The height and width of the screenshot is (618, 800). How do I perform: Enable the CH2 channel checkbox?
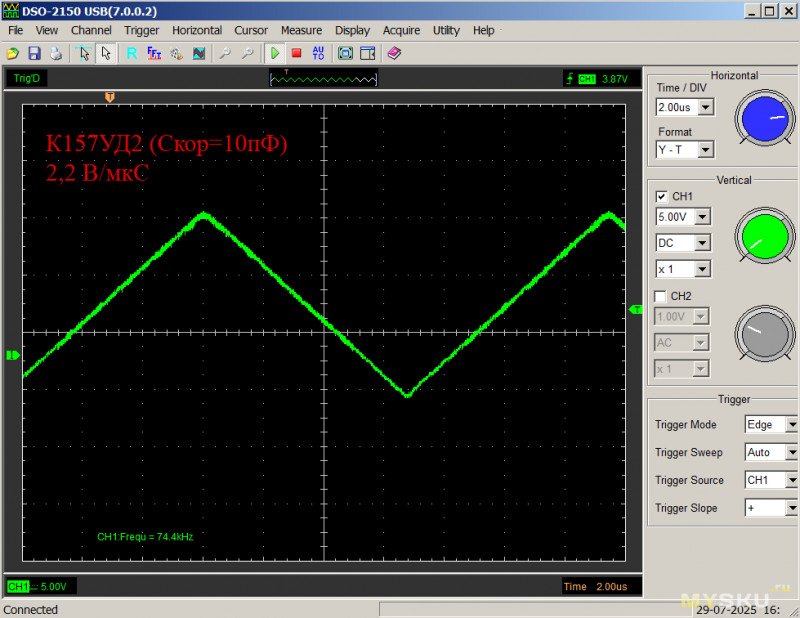click(660, 296)
